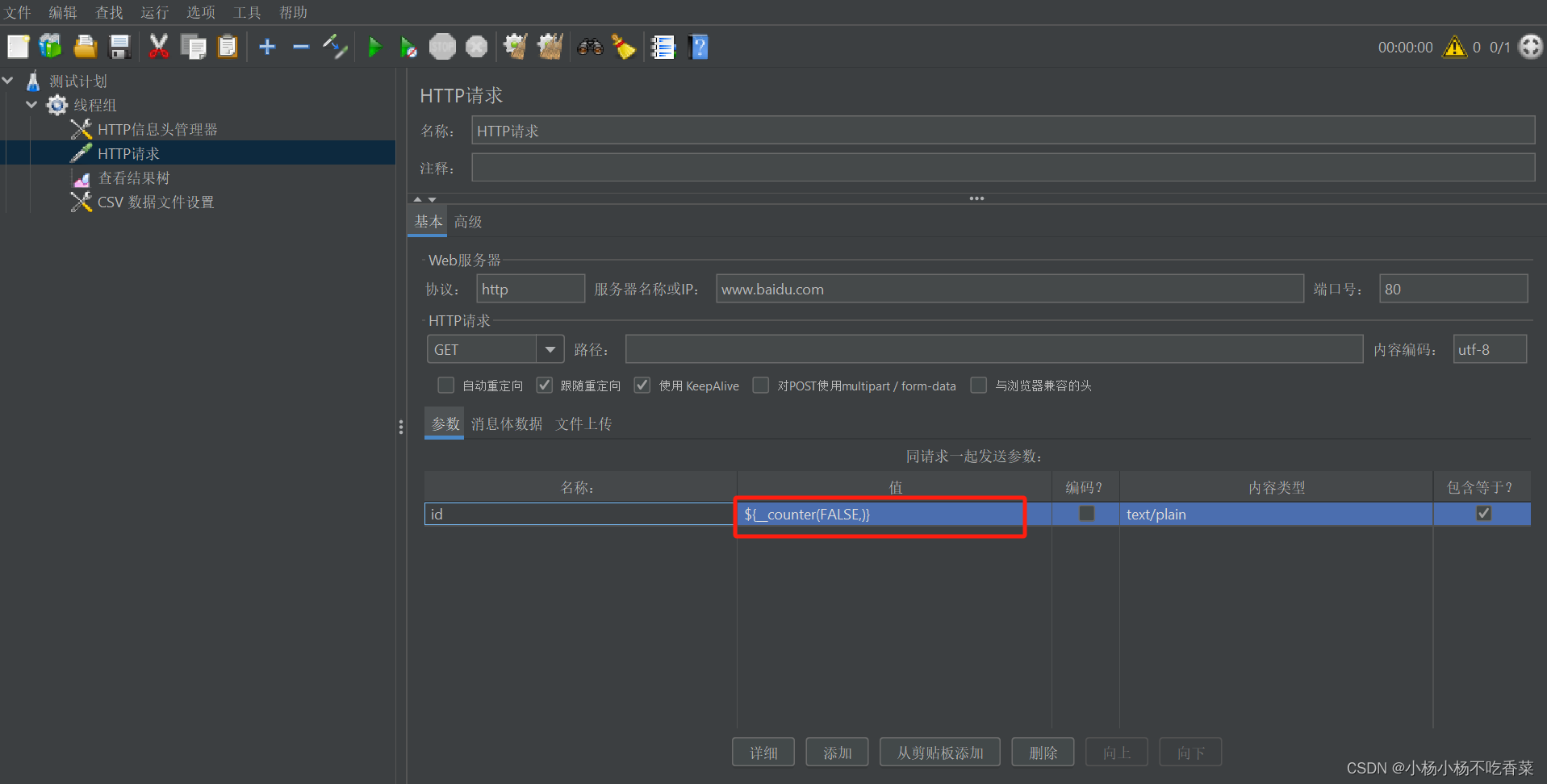This screenshot has width=1547, height=784.
Task: Open the 工具 menu
Action: [x=247, y=12]
